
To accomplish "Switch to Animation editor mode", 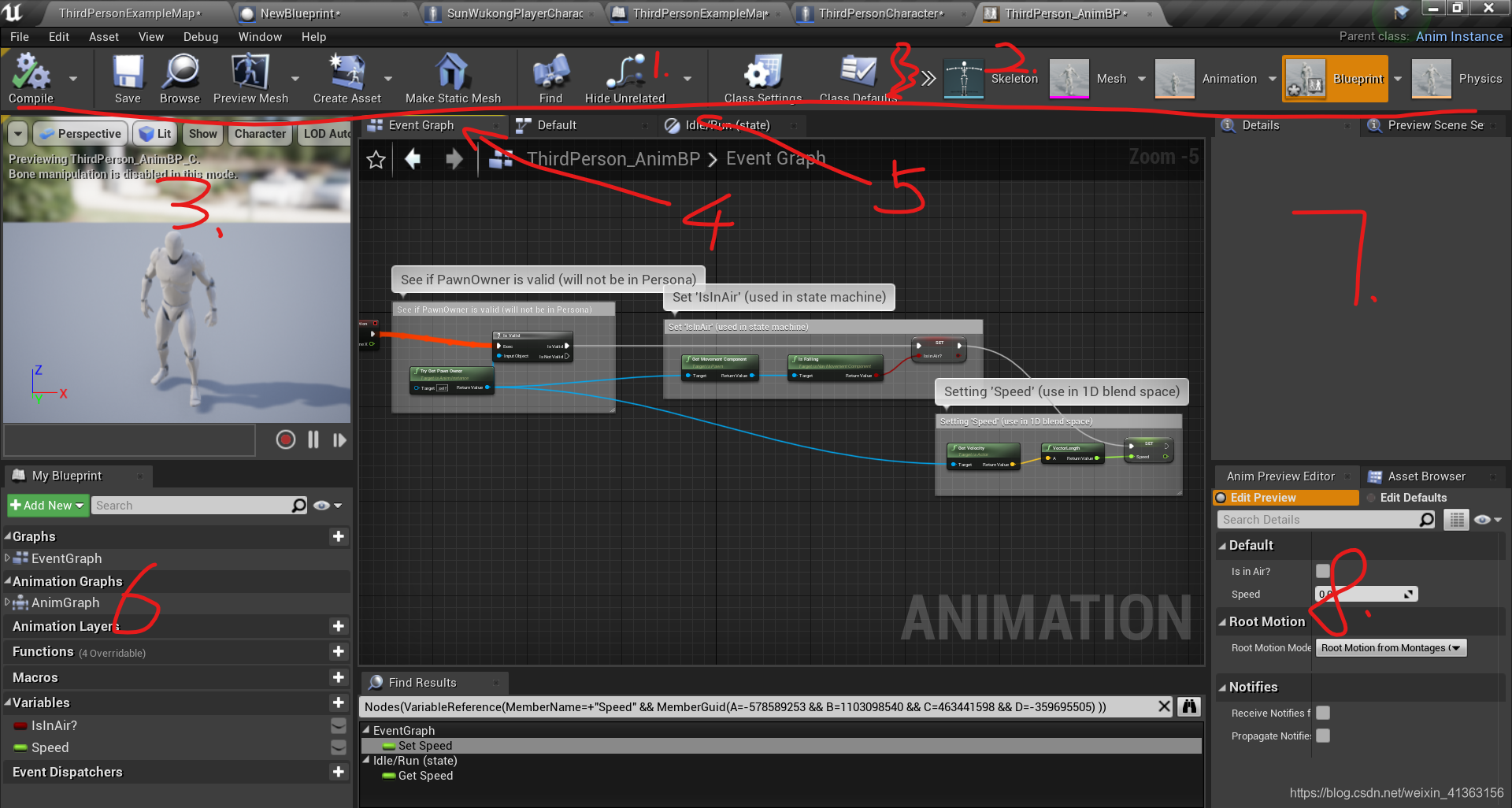I will pos(1206,79).
